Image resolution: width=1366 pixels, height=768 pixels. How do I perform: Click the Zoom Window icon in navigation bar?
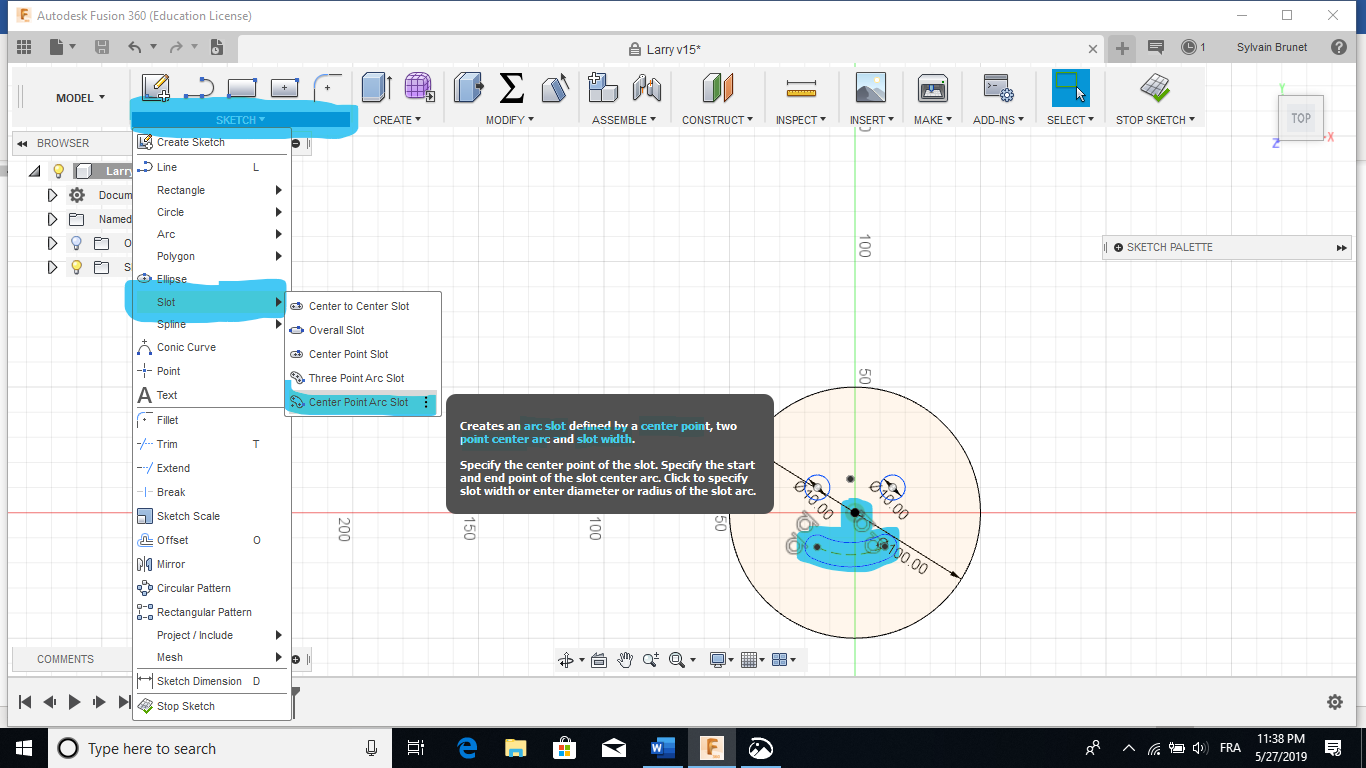(677, 660)
